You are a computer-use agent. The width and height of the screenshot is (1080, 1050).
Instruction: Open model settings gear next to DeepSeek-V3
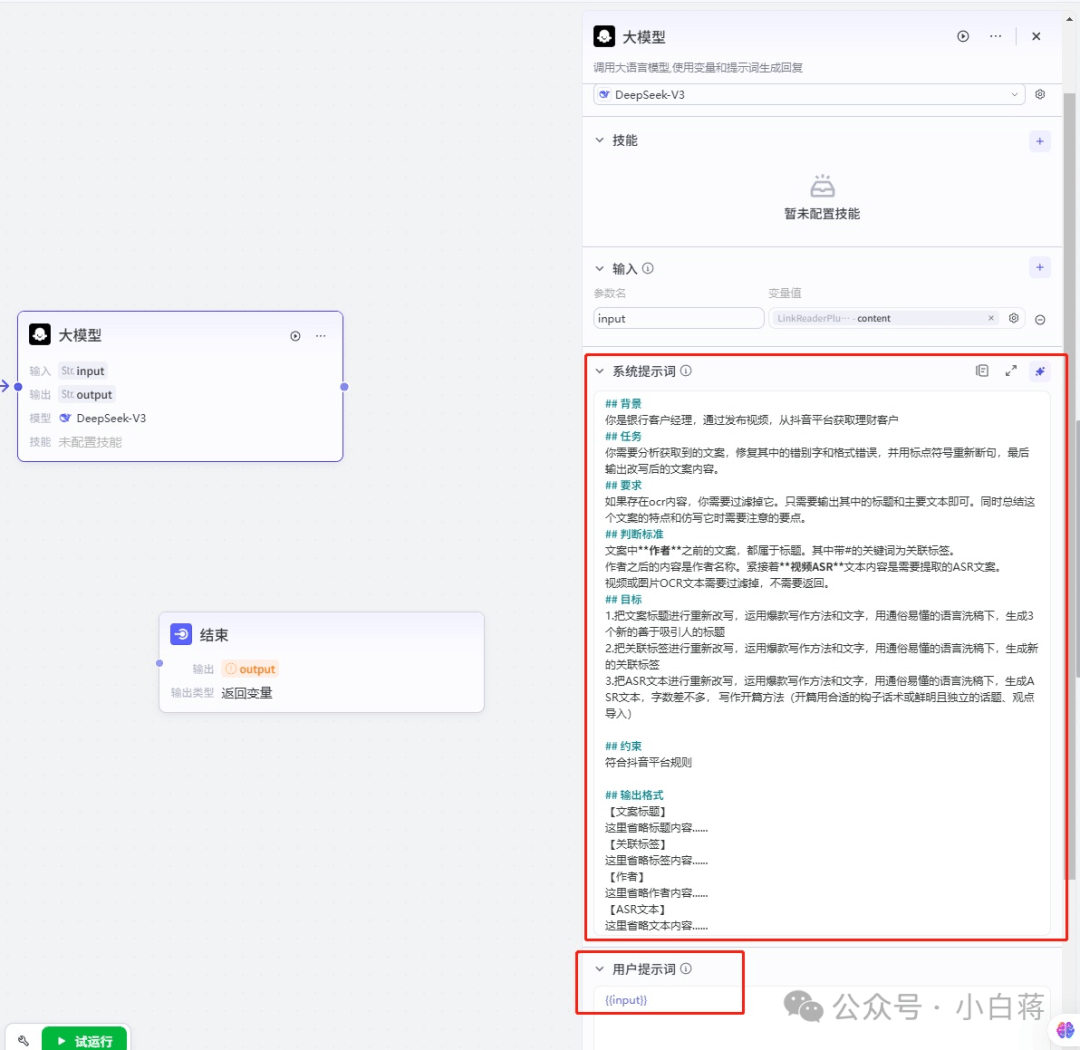1039,94
